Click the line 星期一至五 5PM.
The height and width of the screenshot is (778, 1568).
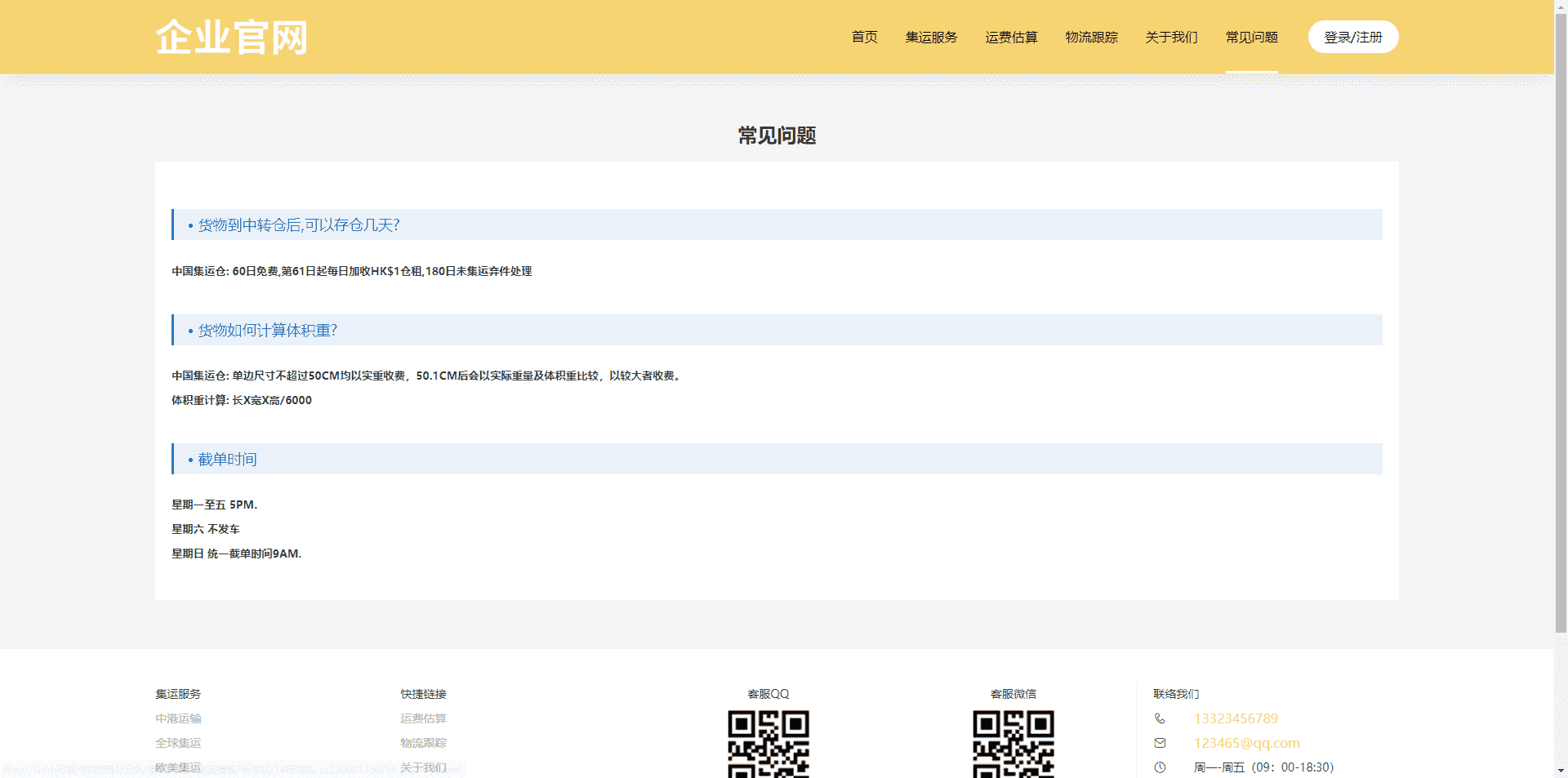tap(214, 505)
